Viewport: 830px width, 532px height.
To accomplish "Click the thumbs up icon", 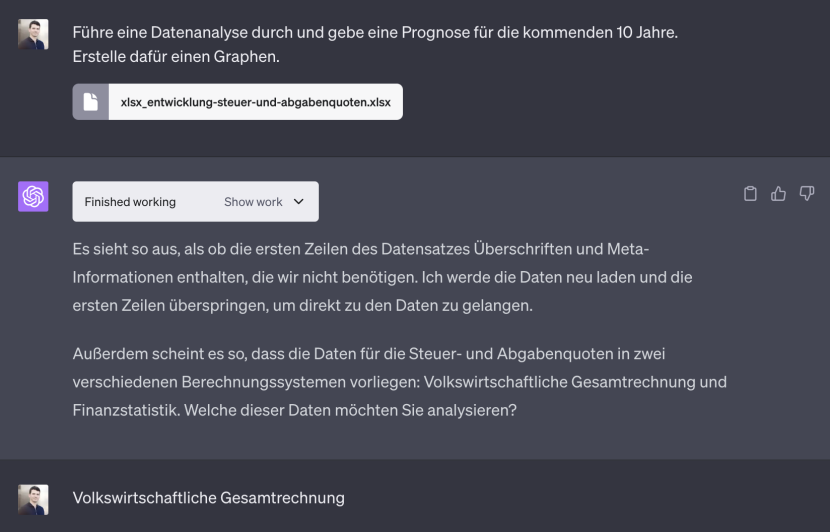I will tap(778, 194).
